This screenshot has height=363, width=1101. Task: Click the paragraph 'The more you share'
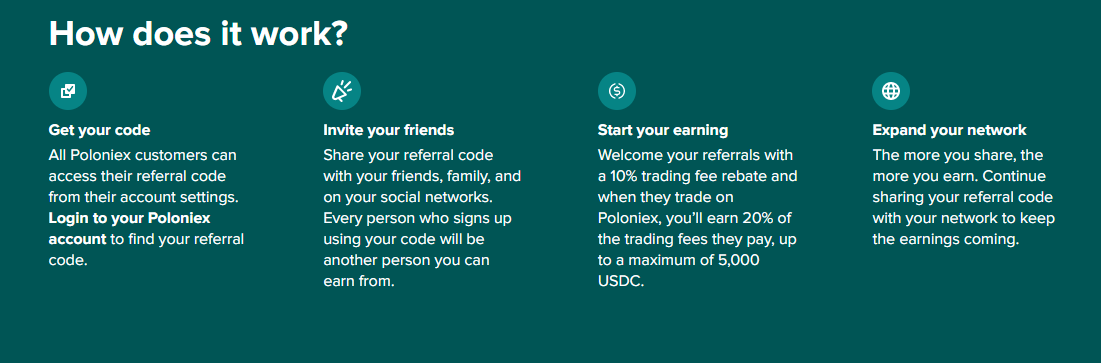coord(963,197)
